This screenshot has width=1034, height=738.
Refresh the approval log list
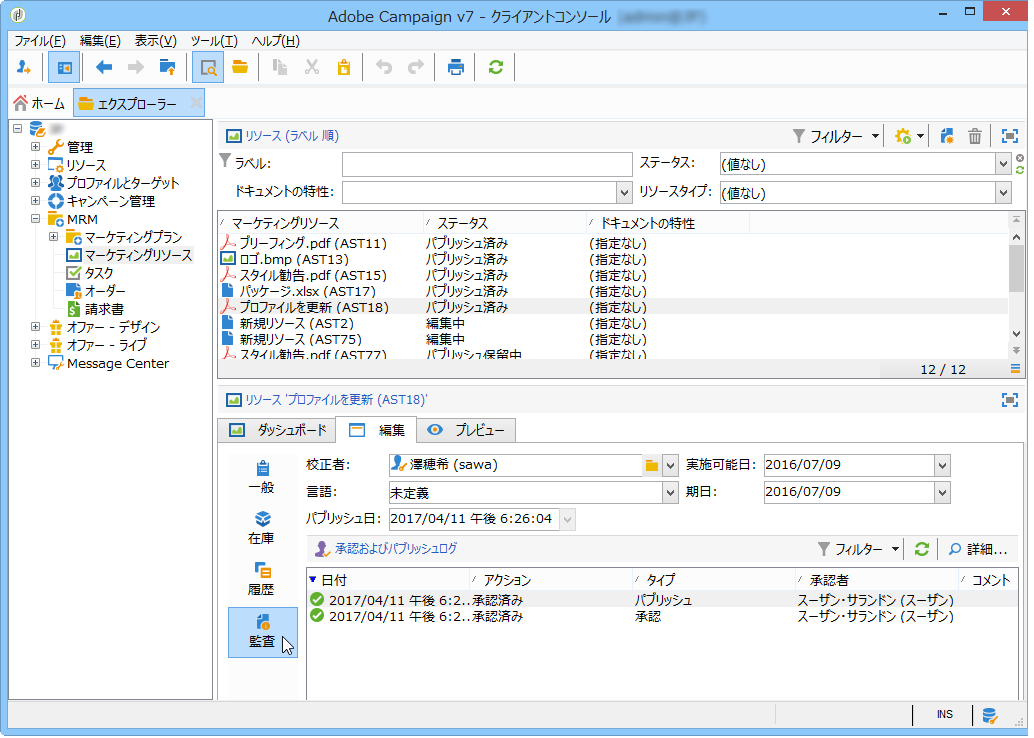point(922,549)
